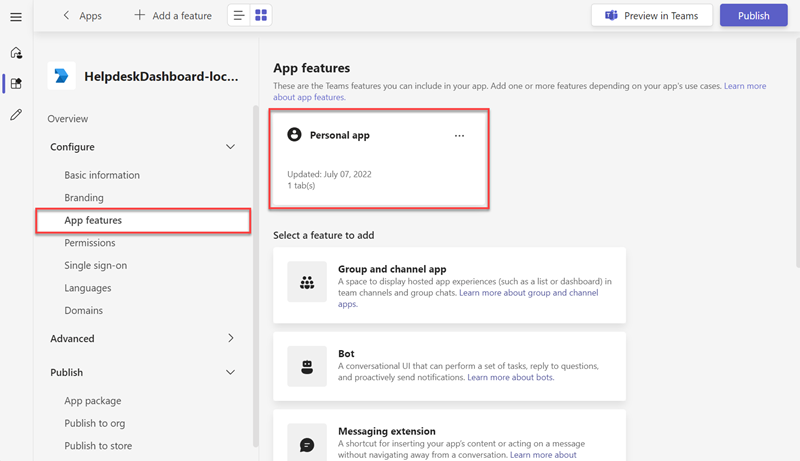Navigate back to Apps
This screenshot has height=461, width=800.
[83, 15]
